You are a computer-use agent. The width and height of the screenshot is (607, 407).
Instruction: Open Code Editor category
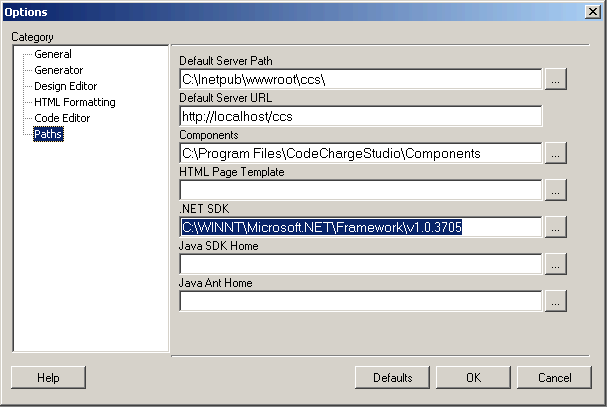[62, 118]
